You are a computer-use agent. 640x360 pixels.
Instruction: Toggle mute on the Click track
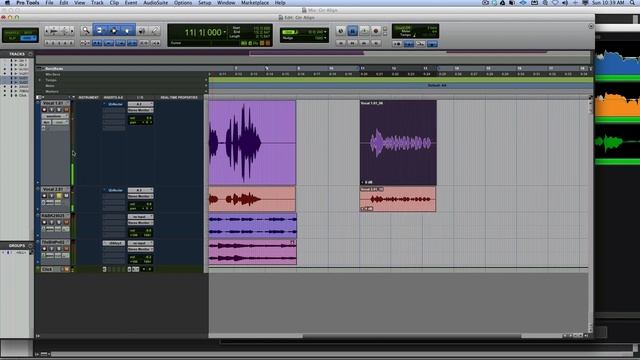pos(67,269)
